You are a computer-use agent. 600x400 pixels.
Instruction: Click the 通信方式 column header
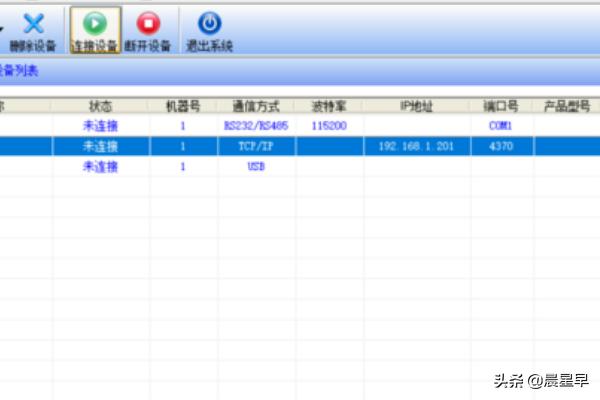[256, 105]
